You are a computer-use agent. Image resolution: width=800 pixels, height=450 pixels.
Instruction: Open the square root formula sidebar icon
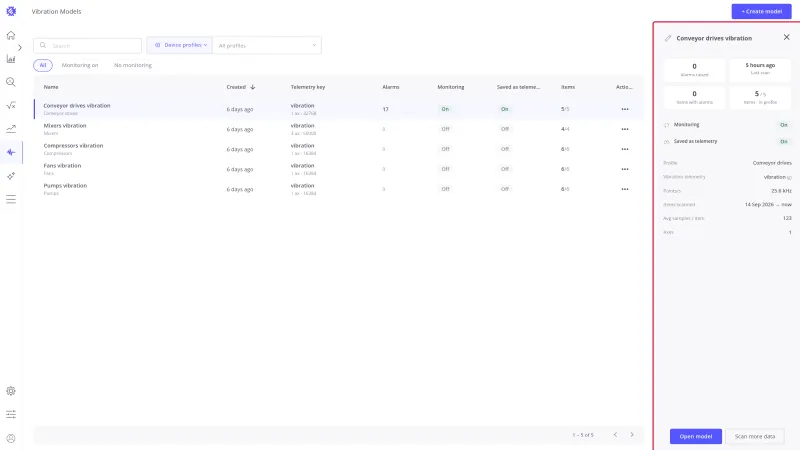[11, 106]
